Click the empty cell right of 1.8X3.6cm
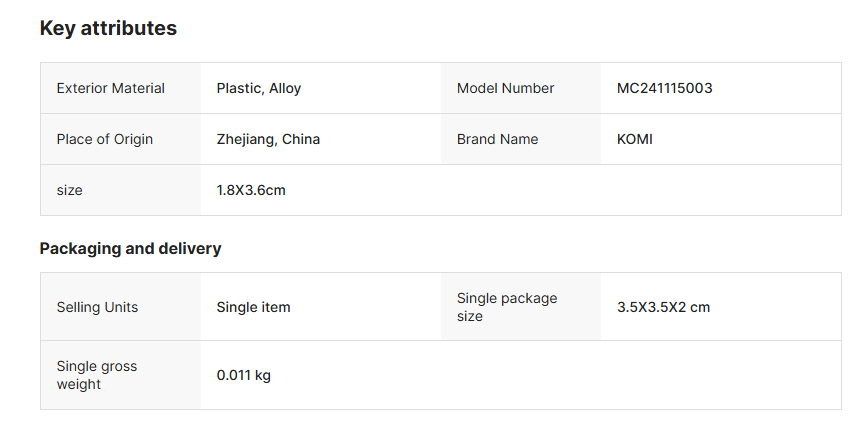Viewport: 852px width, 423px height. [640, 190]
